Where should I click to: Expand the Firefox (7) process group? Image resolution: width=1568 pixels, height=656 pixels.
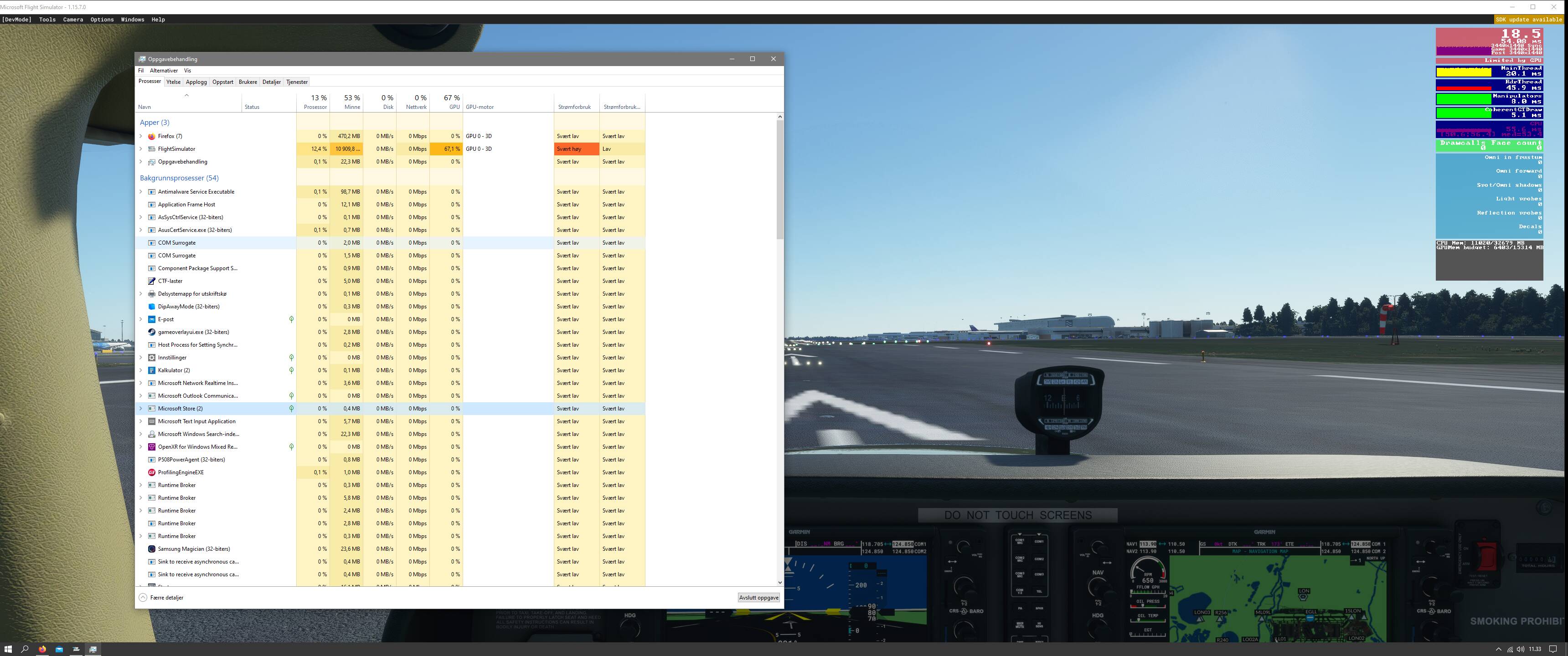pyautogui.click(x=141, y=136)
